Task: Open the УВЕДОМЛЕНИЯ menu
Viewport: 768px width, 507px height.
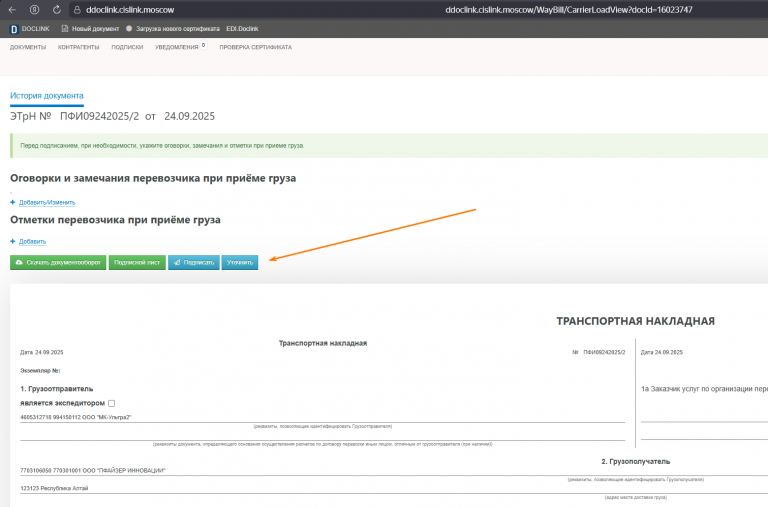Action: [176, 48]
